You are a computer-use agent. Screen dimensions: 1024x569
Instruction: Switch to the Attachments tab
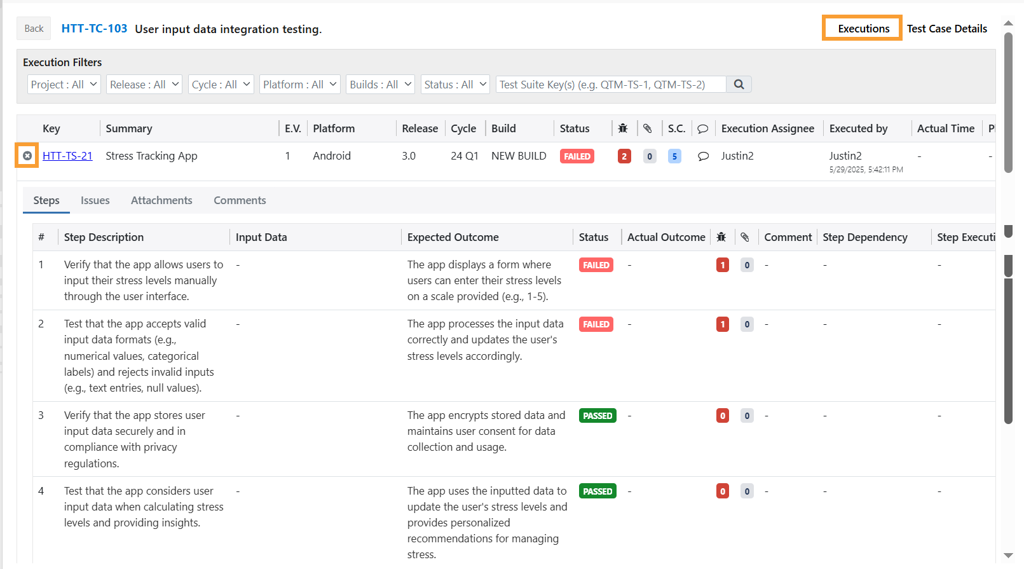[x=161, y=201]
